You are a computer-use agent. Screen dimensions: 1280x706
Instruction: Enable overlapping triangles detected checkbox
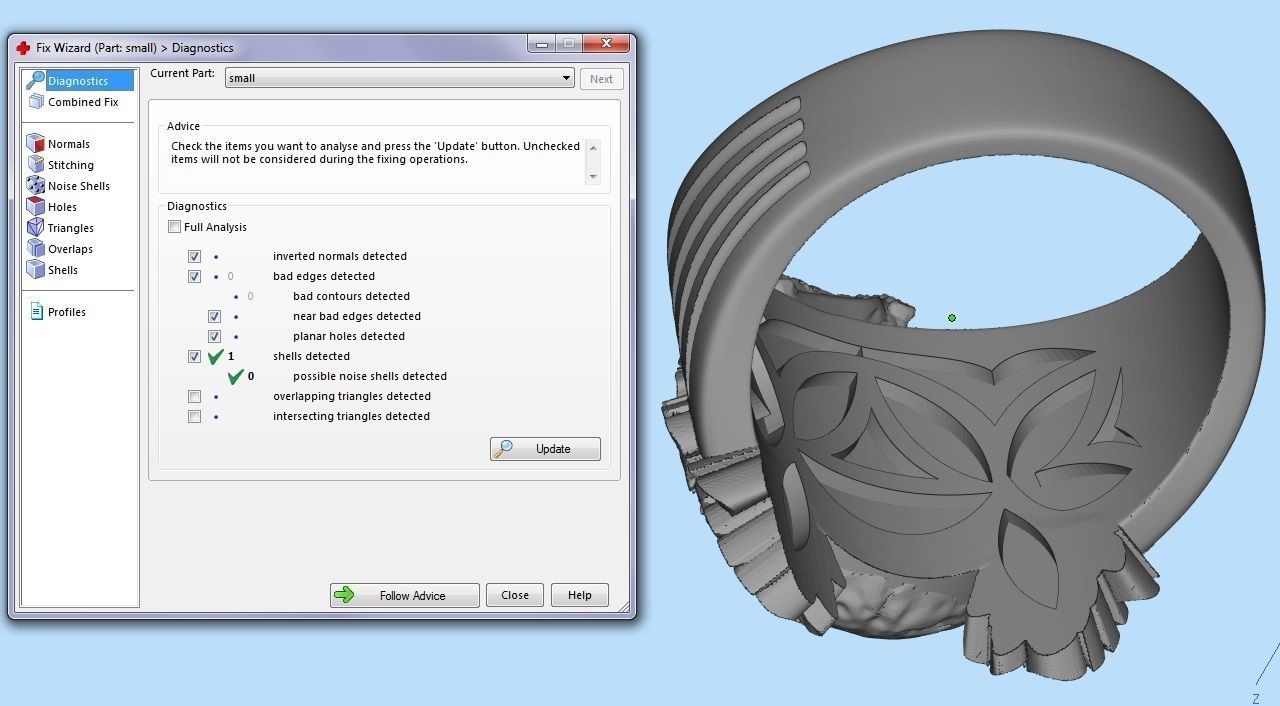pyautogui.click(x=194, y=396)
